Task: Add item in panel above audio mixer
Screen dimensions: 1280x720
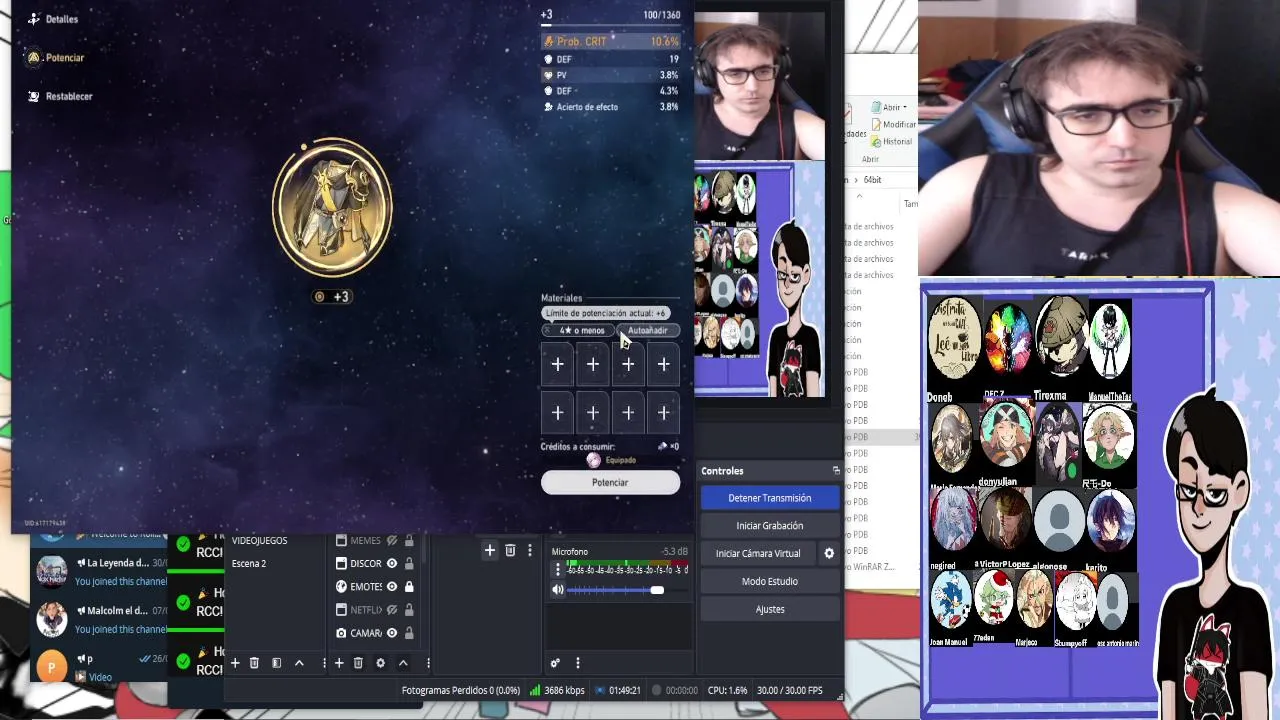Action: coord(490,550)
